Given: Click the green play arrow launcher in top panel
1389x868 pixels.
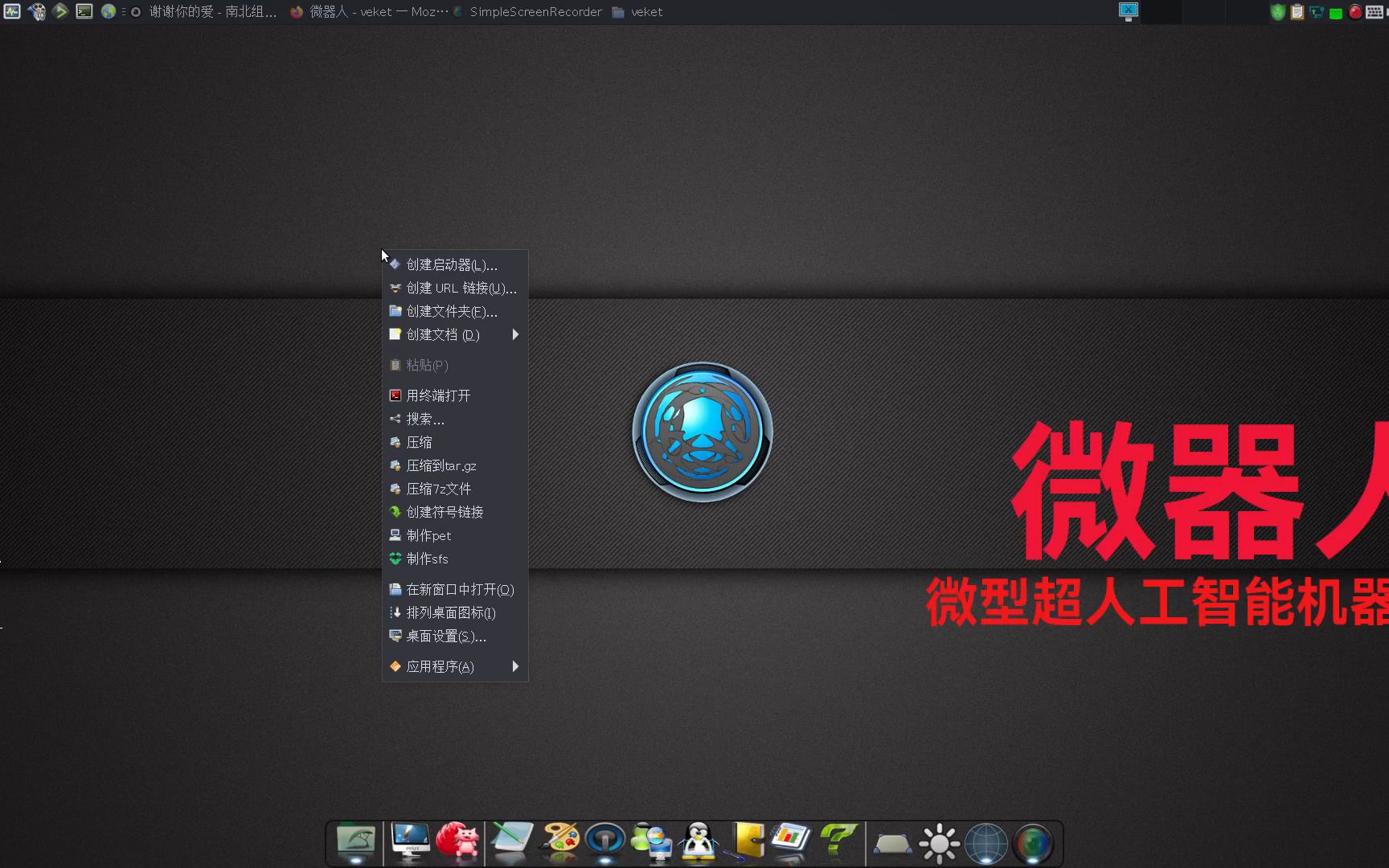Looking at the screenshot, I should pyautogui.click(x=60, y=11).
